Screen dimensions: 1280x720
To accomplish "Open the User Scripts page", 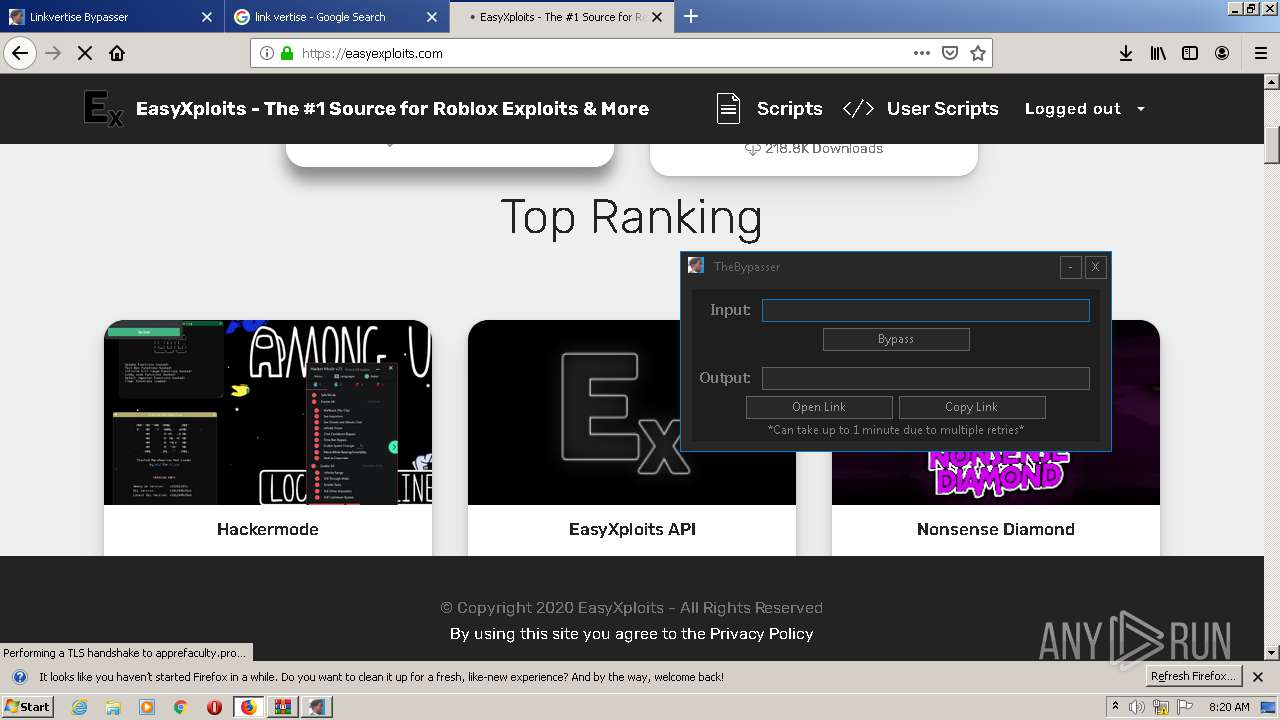I will pyautogui.click(x=942, y=109).
